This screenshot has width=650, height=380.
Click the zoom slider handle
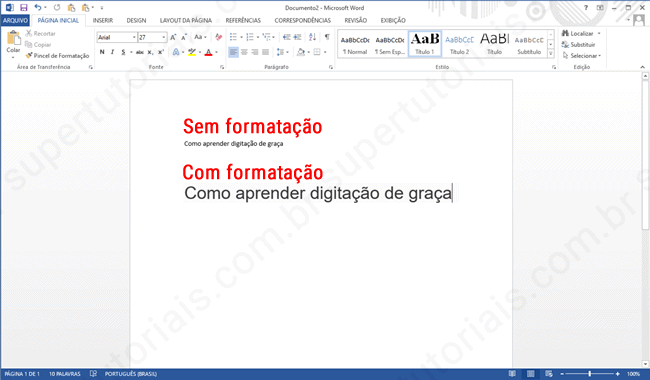point(589,374)
